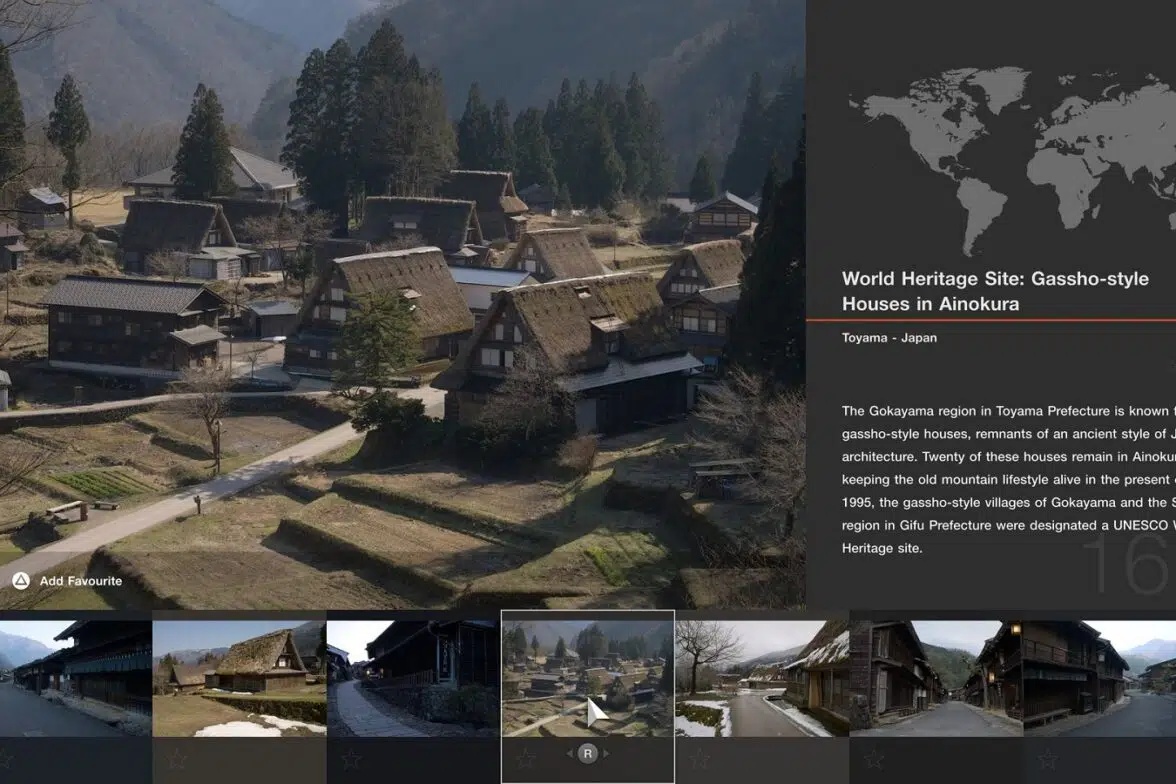The width and height of the screenshot is (1176, 784).
Task: Click the right arrow next to R button
Action: [x=605, y=754]
